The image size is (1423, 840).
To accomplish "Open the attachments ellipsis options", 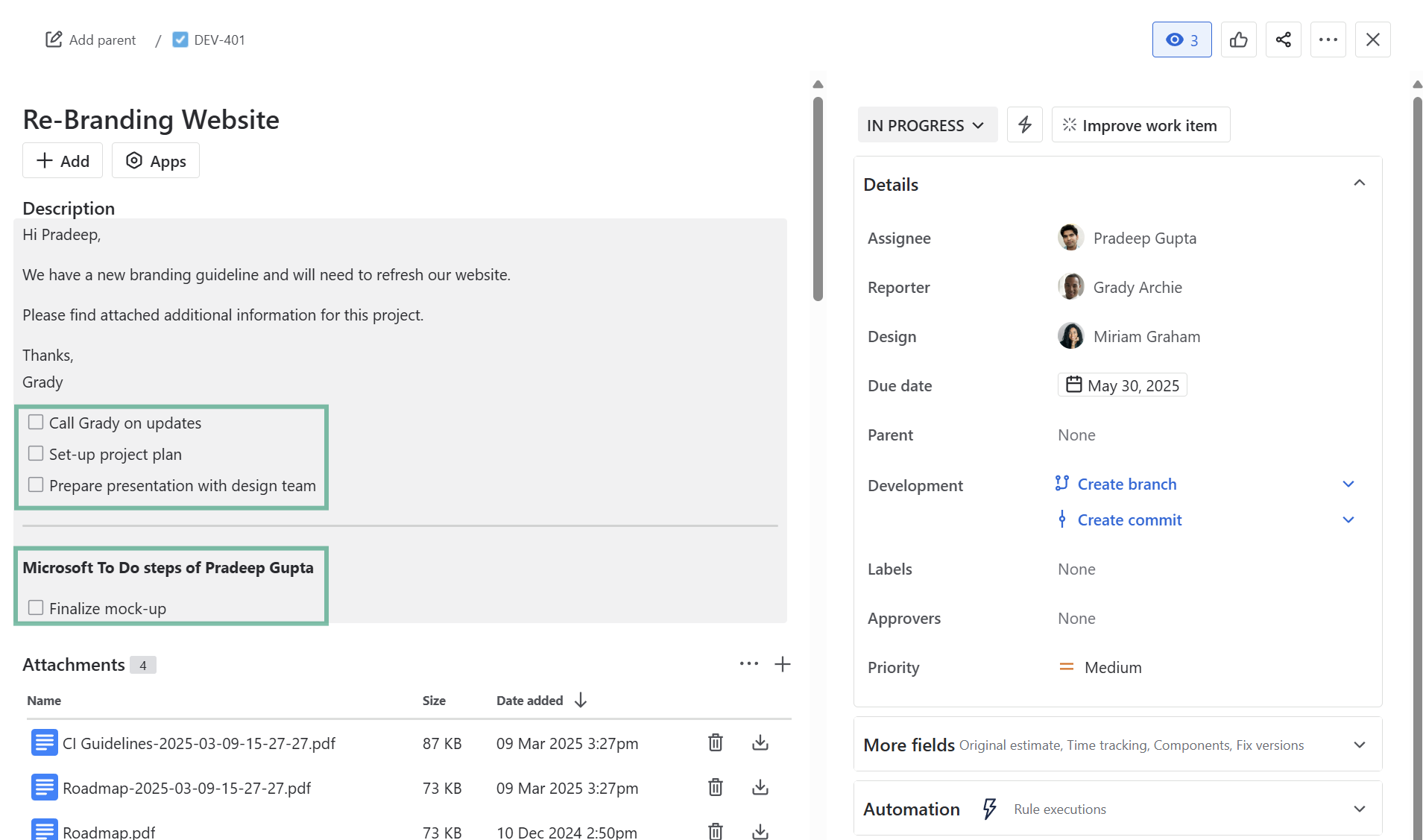I will coord(748,664).
